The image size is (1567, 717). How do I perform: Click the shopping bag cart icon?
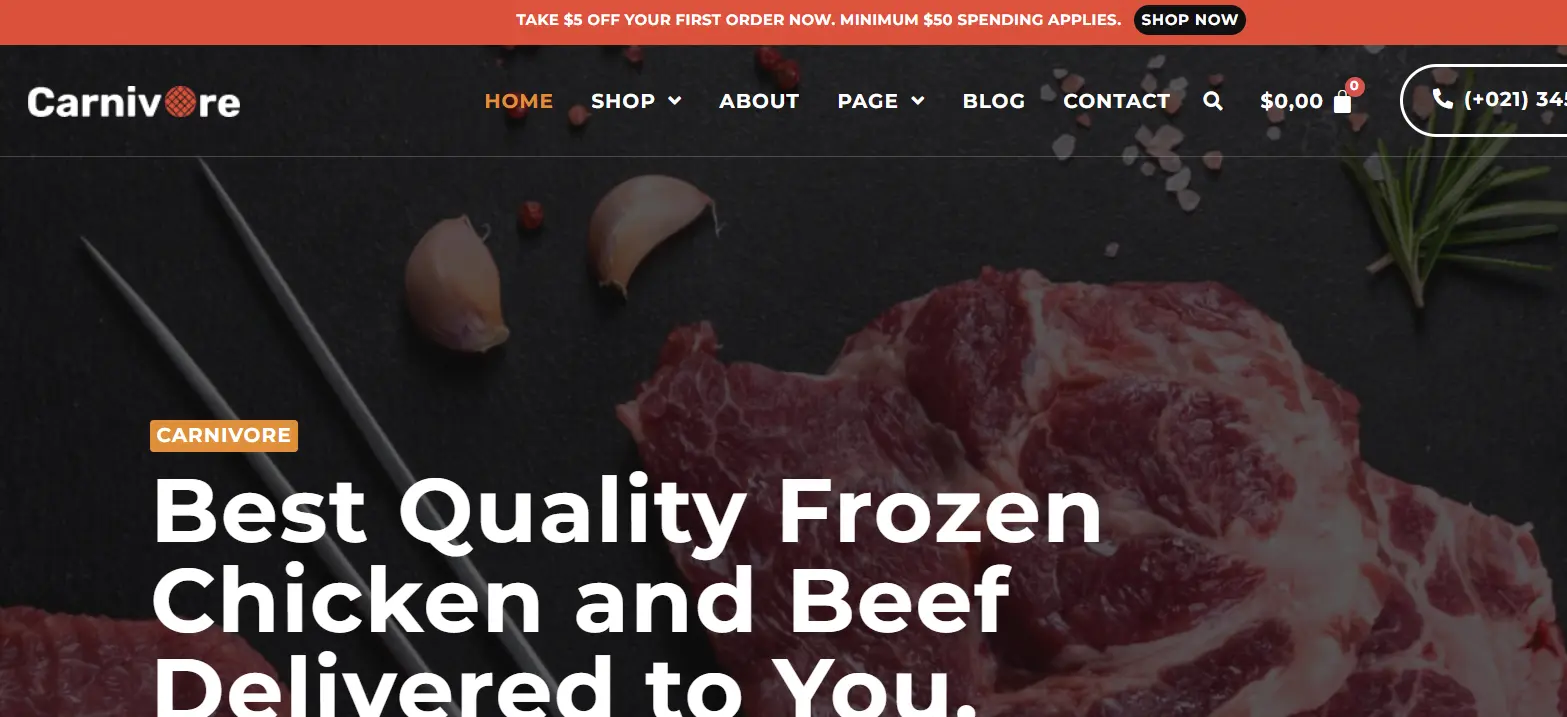tap(1342, 101)
